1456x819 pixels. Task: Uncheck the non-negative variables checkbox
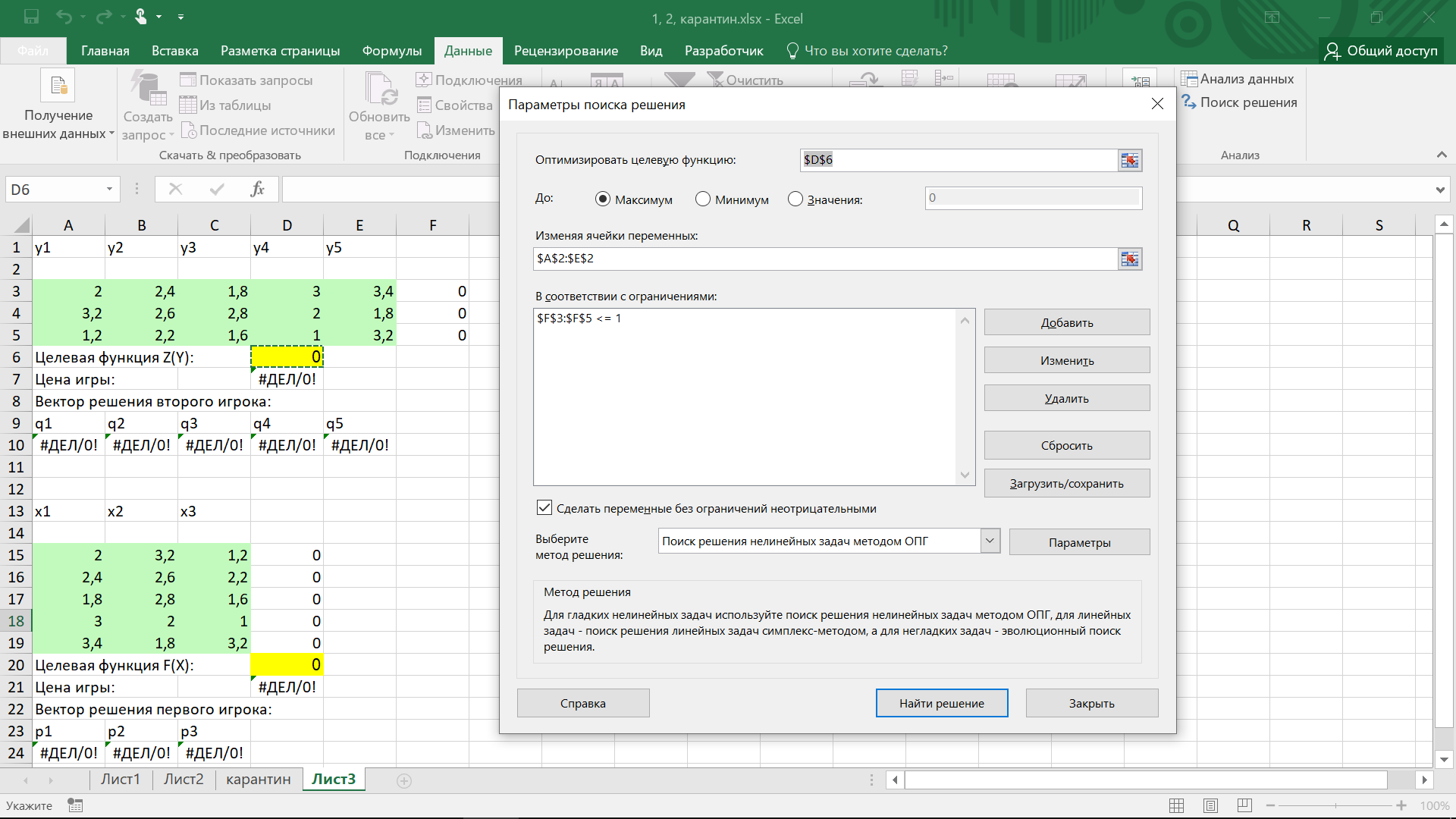544,508
